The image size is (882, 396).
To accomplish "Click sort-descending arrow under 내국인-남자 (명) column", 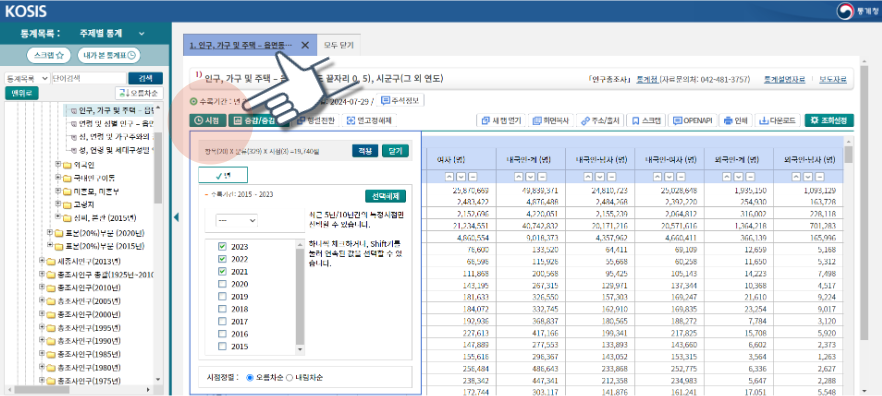I will [599, 177].
